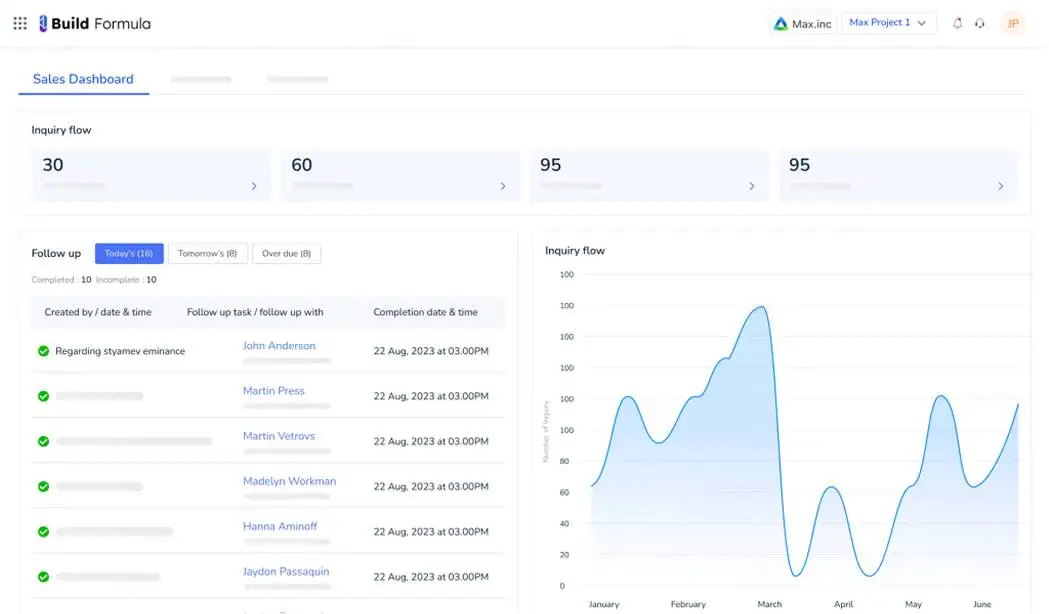Toggle the green check beside Martin Press
Screen dimensions: 1049x614
[43, 396]
